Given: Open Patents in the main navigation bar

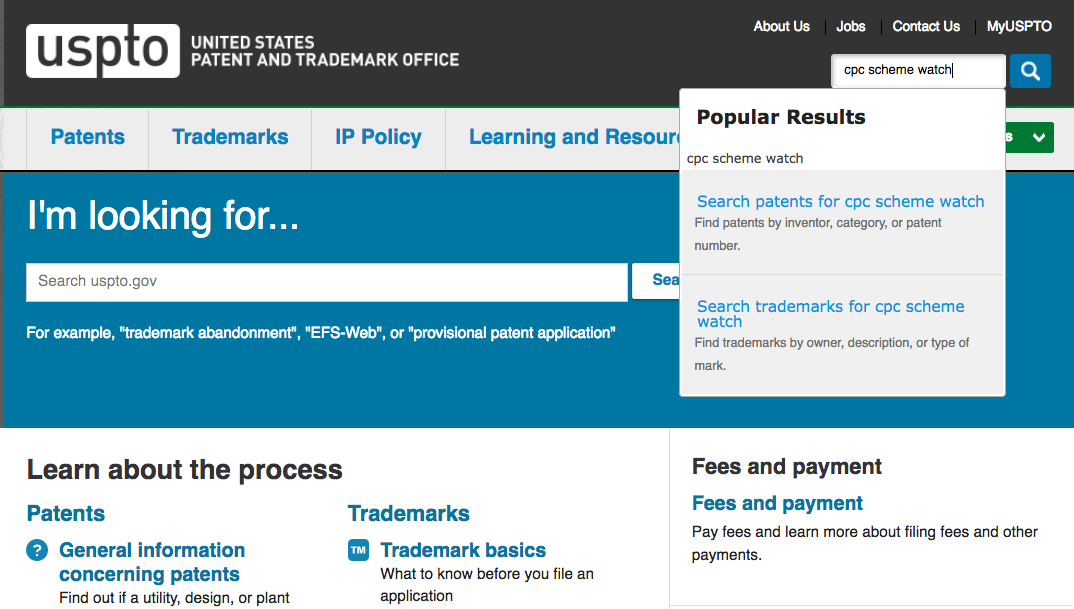Looking at the screenshot, I should (x=88, y=137).
